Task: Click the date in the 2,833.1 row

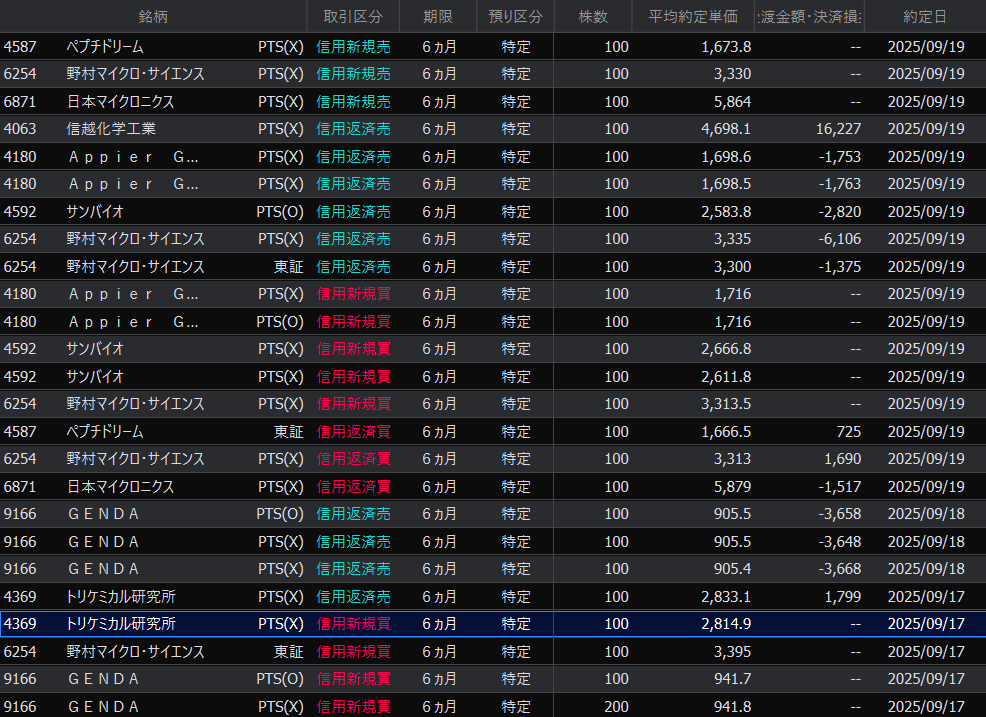Action: [926, 596]
